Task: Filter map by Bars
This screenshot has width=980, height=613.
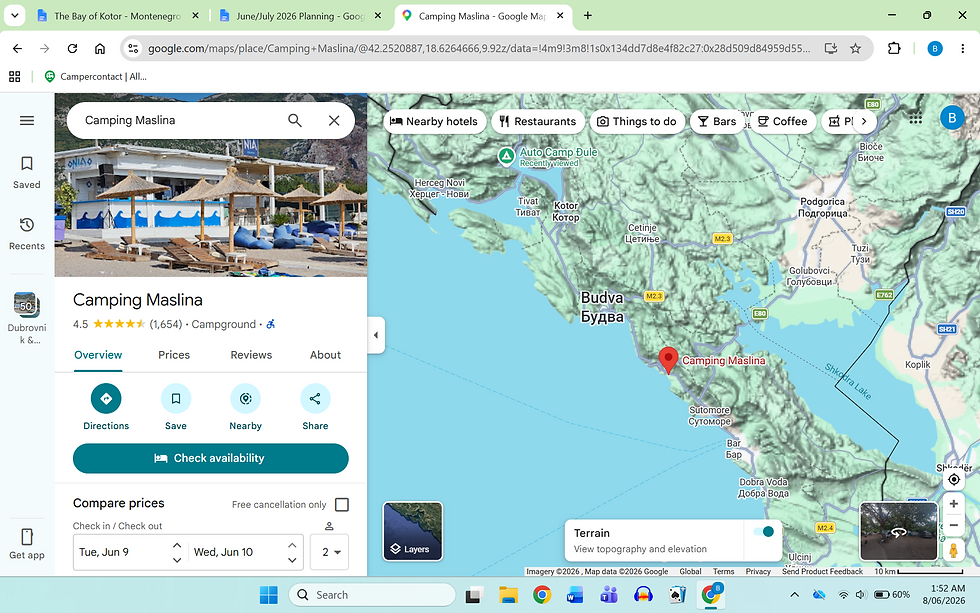Action: click(x=717, y=121)
